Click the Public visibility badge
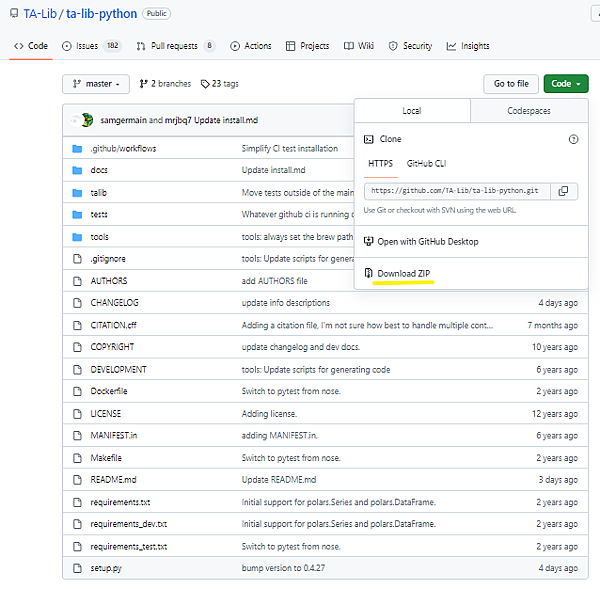Screen dimensions: 600x589 pyautogui.click(x=157, y=14)
